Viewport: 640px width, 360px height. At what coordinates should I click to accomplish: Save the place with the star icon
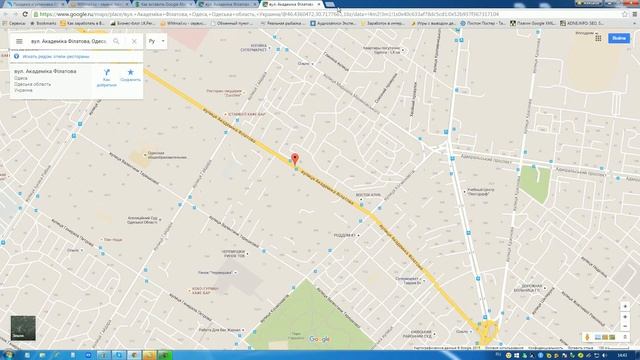point(131,75)
